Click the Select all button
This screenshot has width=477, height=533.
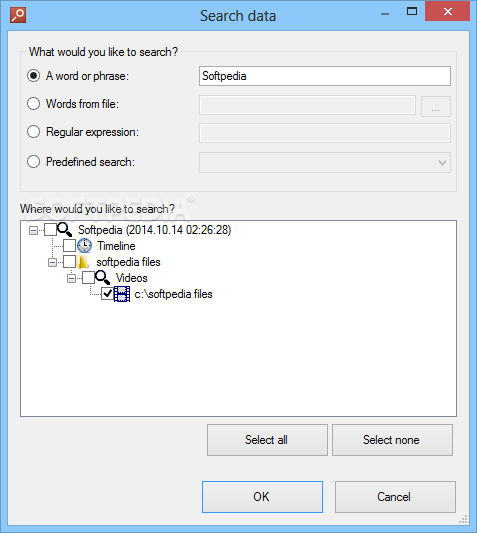pyautogui.click(x=267, y=440)
